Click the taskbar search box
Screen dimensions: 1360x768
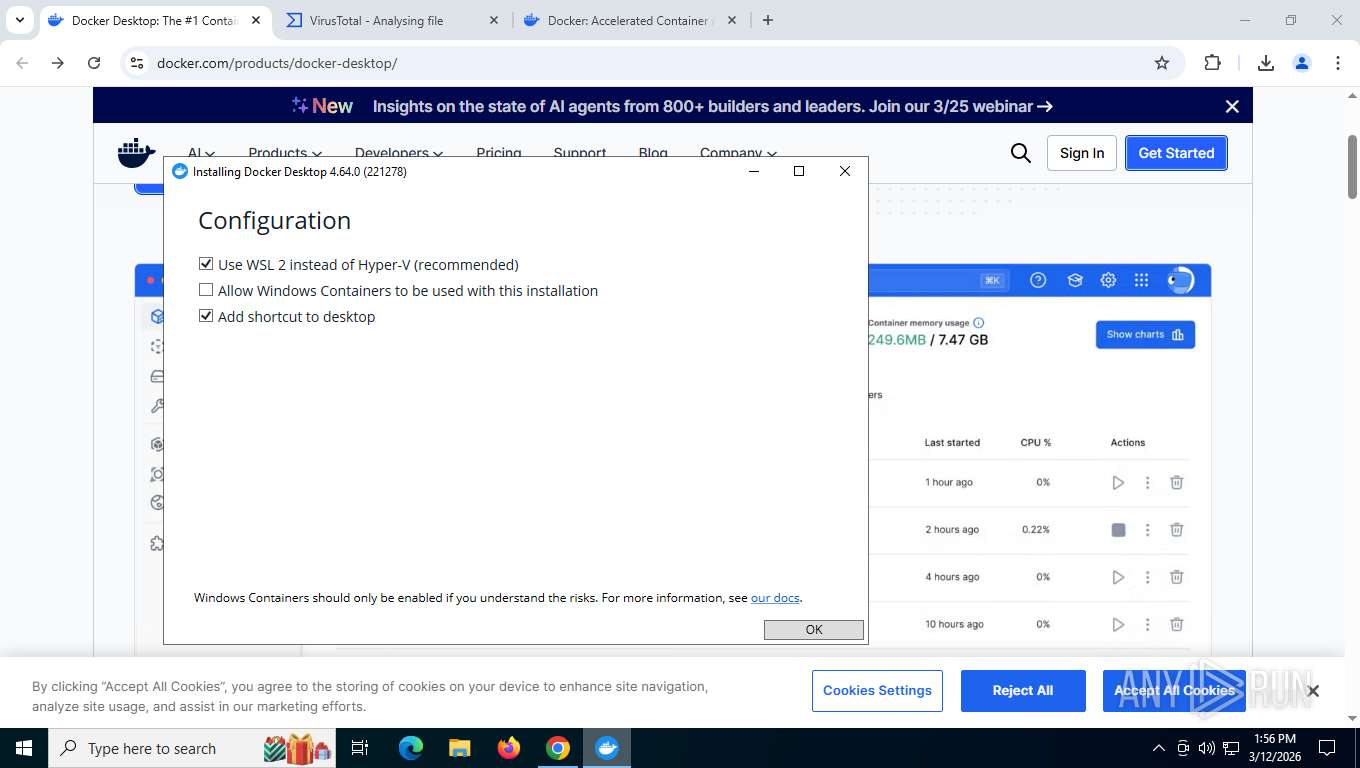(x=192, y=748)
